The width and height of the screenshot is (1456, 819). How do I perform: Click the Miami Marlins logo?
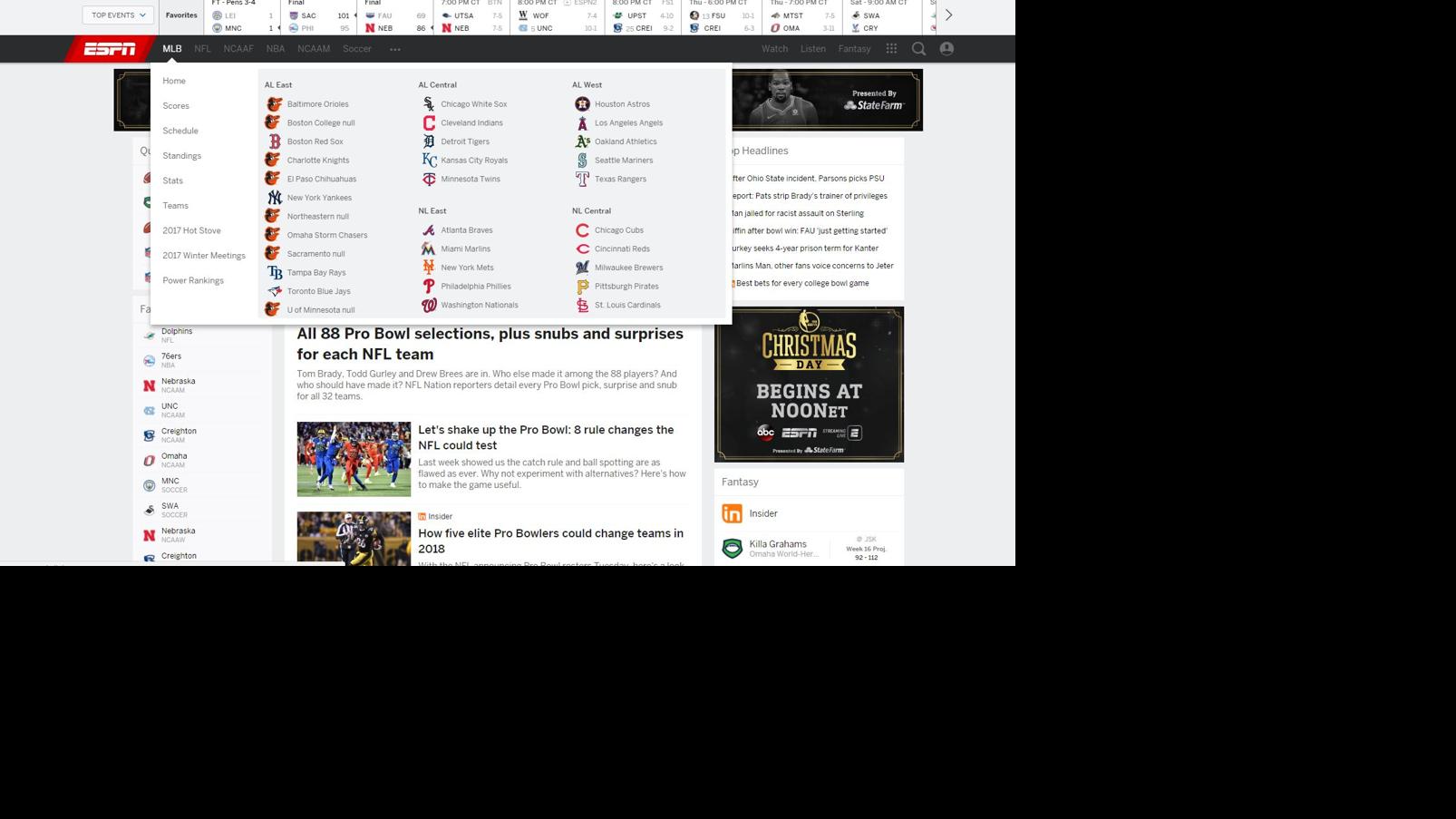coord(428,249)
